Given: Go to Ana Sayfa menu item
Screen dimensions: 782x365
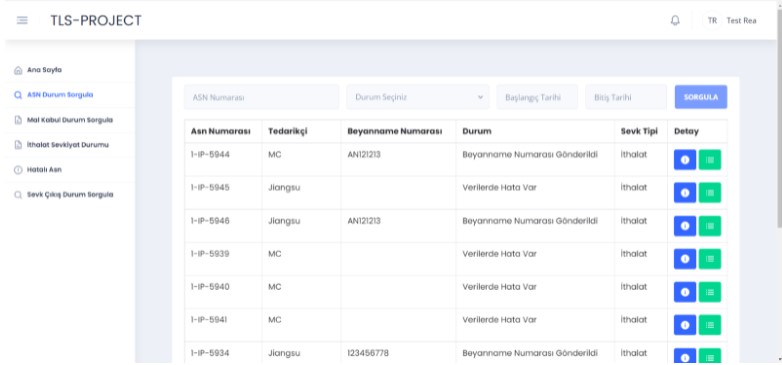Looking at the screenshot, I should pyautogui.click(x=44, y=70).
